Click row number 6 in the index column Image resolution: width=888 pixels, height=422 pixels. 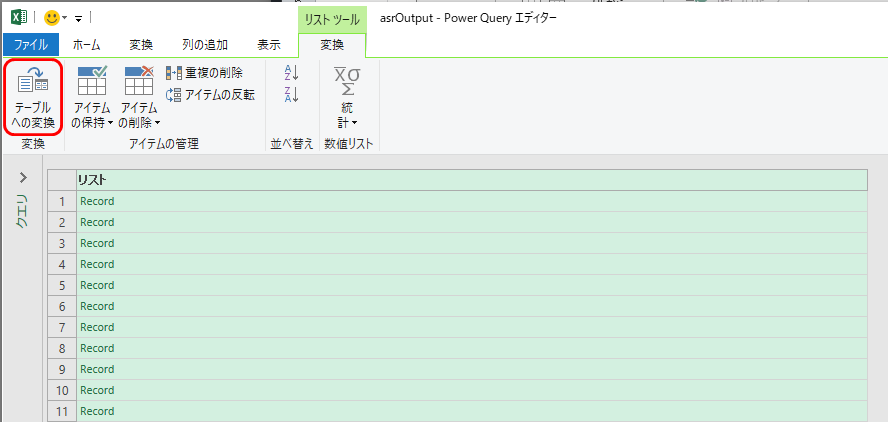coord(62,306)
